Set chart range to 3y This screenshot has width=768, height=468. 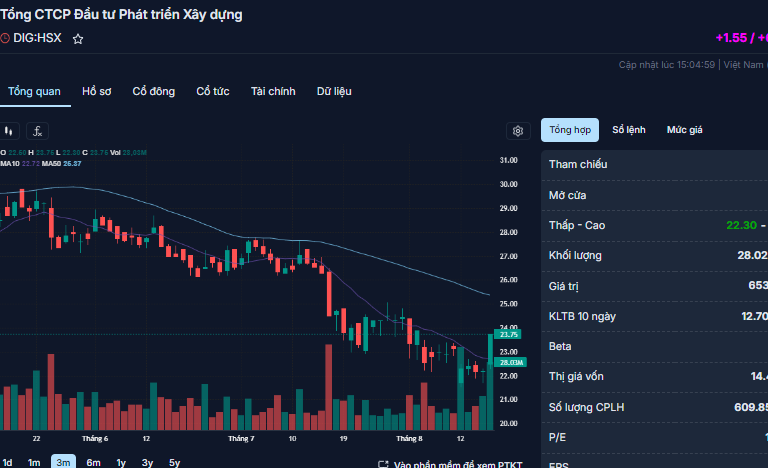[x=147, y=463]
